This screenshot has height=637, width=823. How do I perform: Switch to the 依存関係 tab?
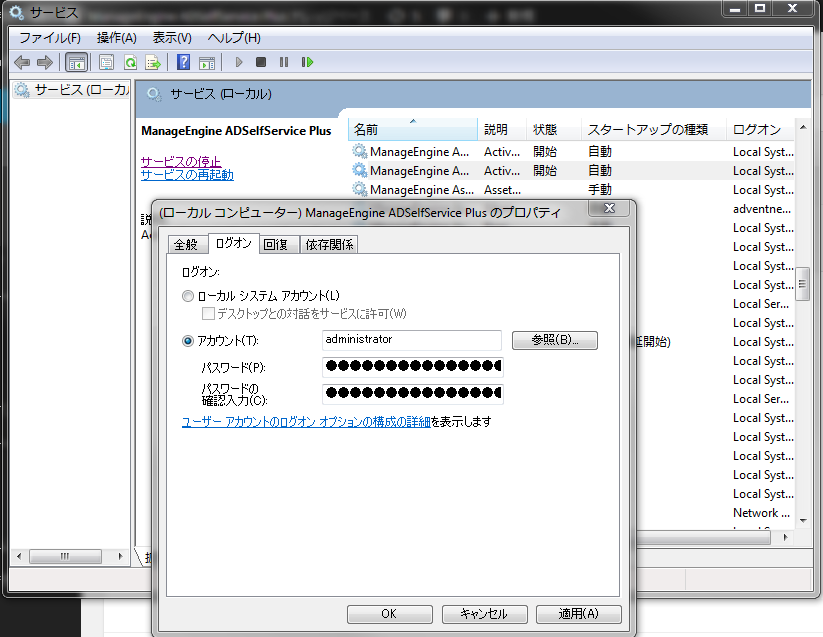pyautogui.click(x=329, y=245)
